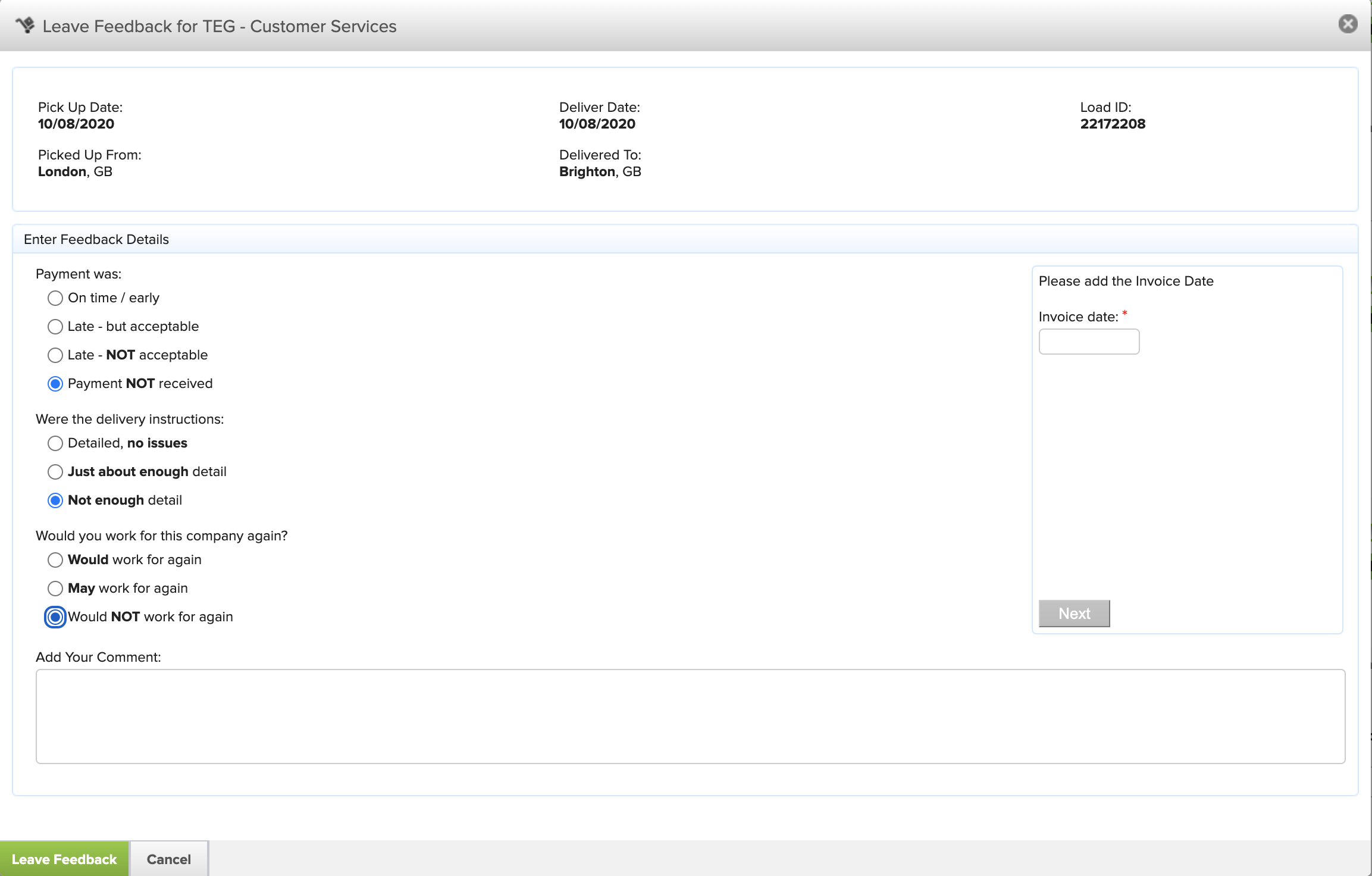Close the Leave Feedback dialog

click(x=1348, y=24)
